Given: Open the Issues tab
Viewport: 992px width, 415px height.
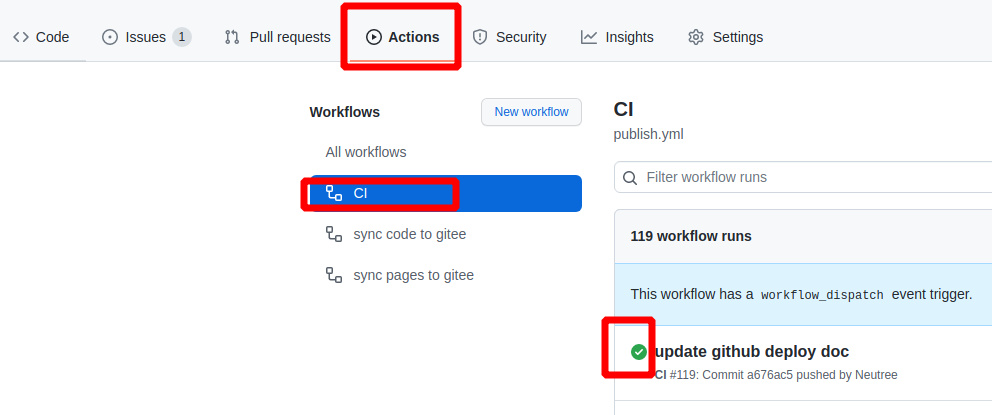Looking at the screenshot, I should (x=146, y=37).
